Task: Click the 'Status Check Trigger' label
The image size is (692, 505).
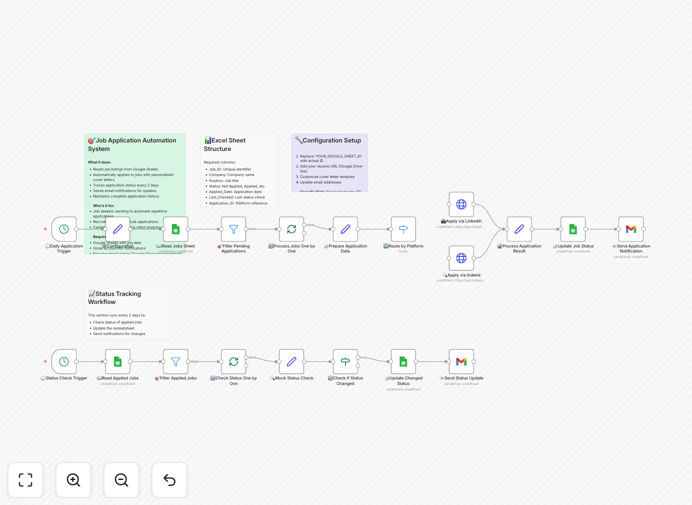Action: (64, 378)
